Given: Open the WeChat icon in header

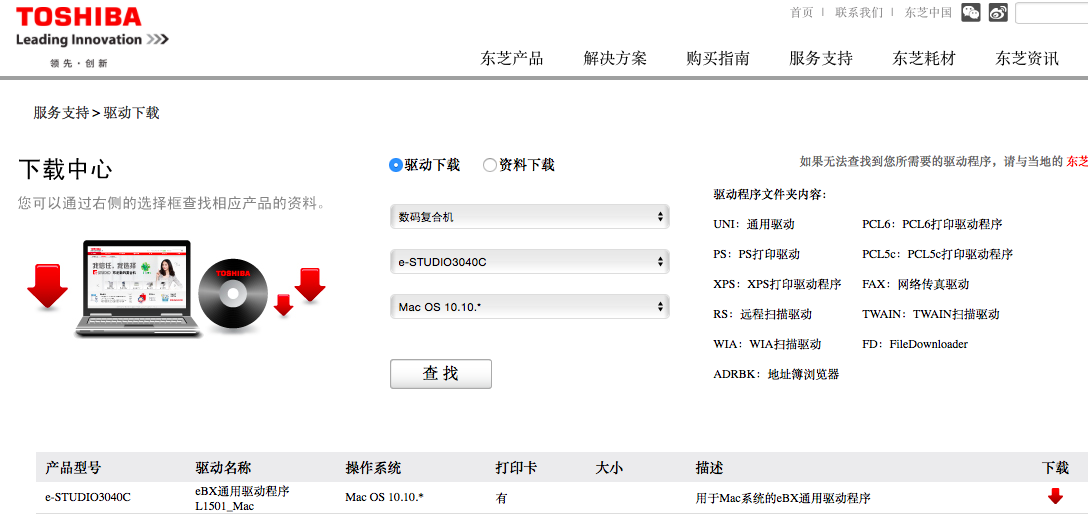Looking at the screenshot, I should 971,12.
